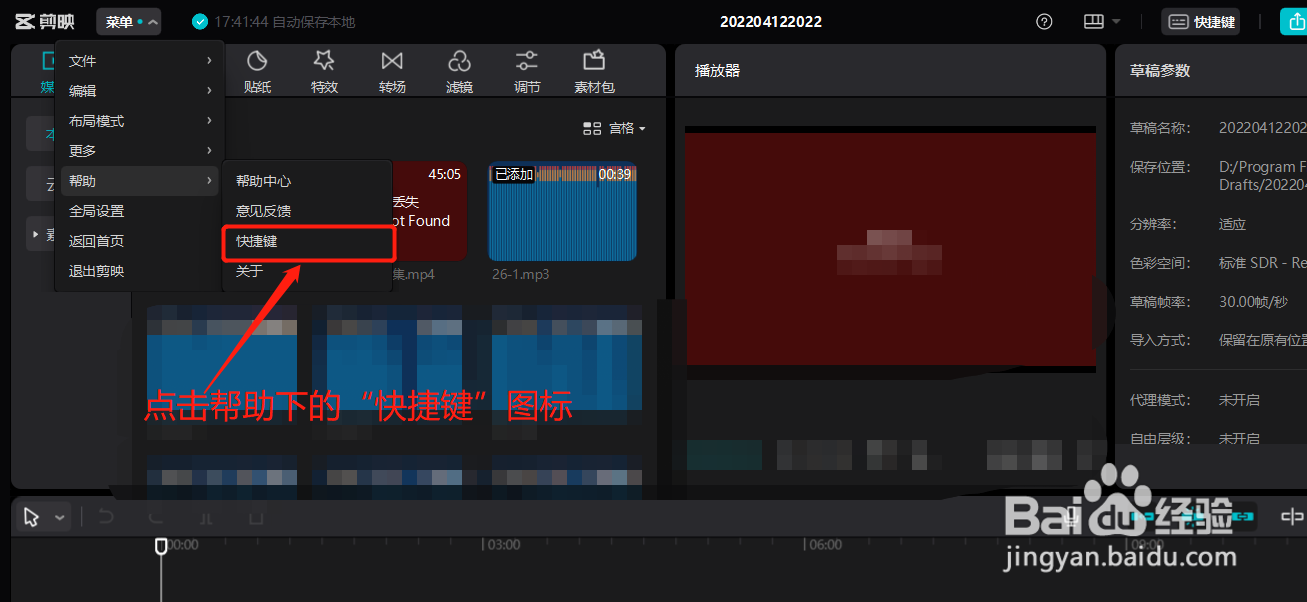Screen dimensions: 1307x602
Task: Open the question-mark help icon
Action: click(x=1044, y=22)
